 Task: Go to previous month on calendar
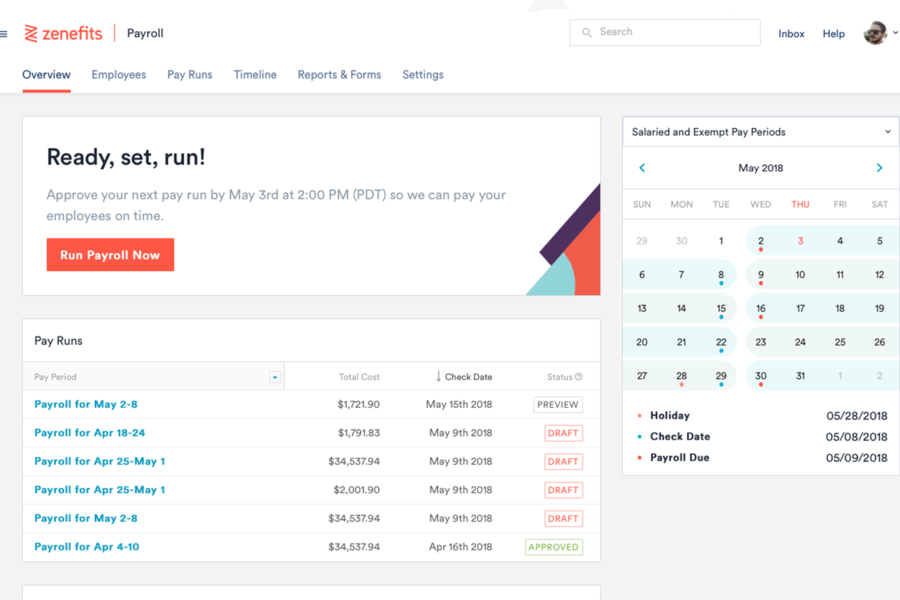coord(642,168)
